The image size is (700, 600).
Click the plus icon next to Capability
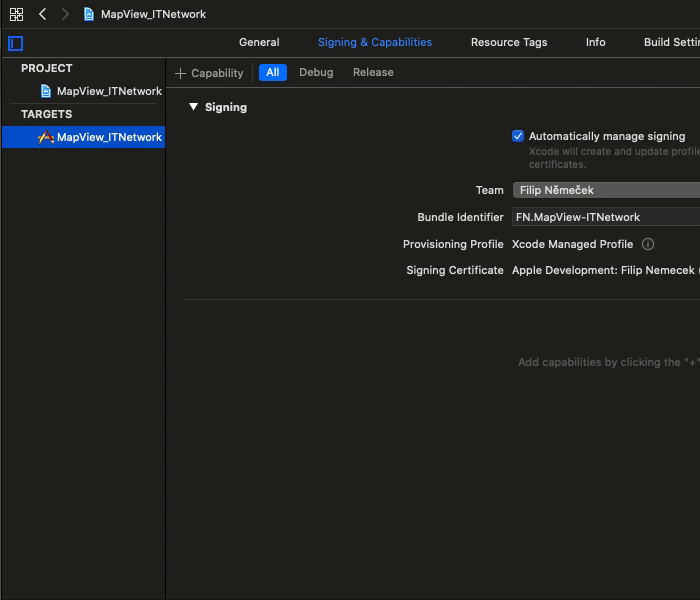180,73
